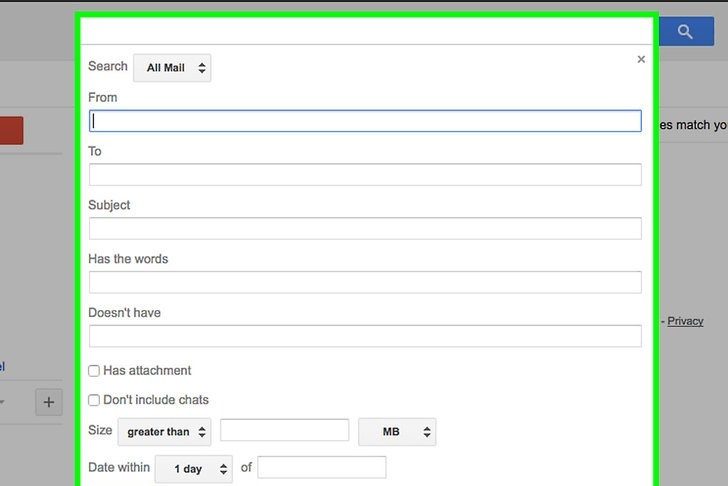
Task: Enable the Has attachment checkbox
Action: tap(94, 371)
